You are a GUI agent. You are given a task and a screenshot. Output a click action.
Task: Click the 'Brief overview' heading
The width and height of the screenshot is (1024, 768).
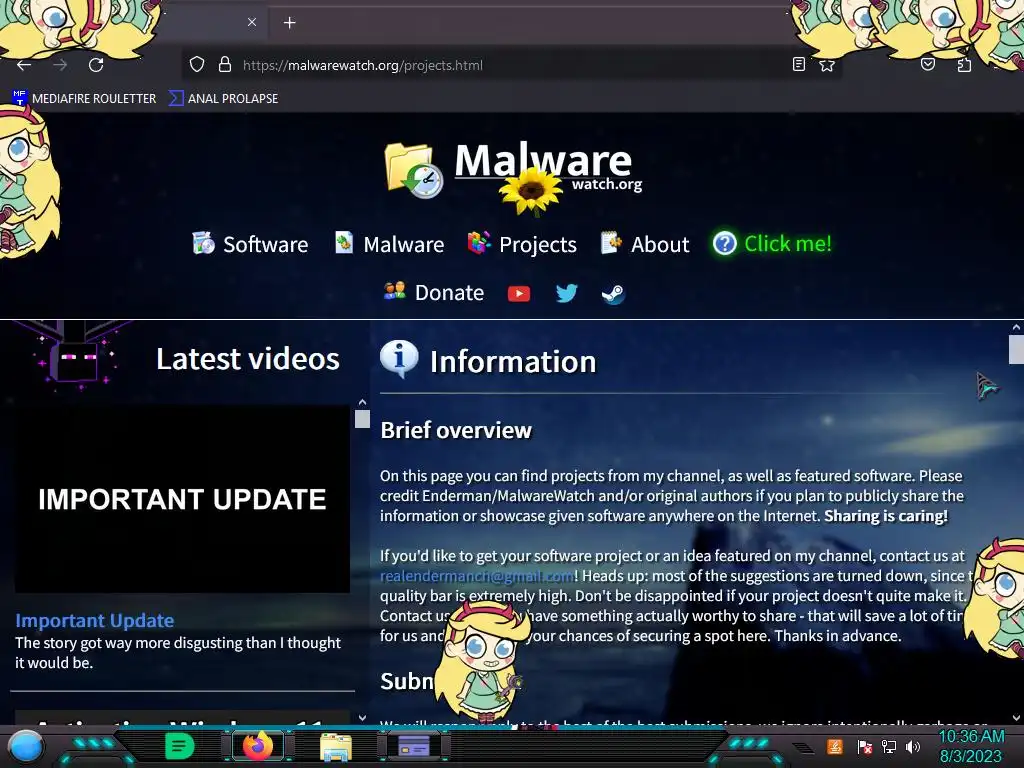click(x=456, y=430)
